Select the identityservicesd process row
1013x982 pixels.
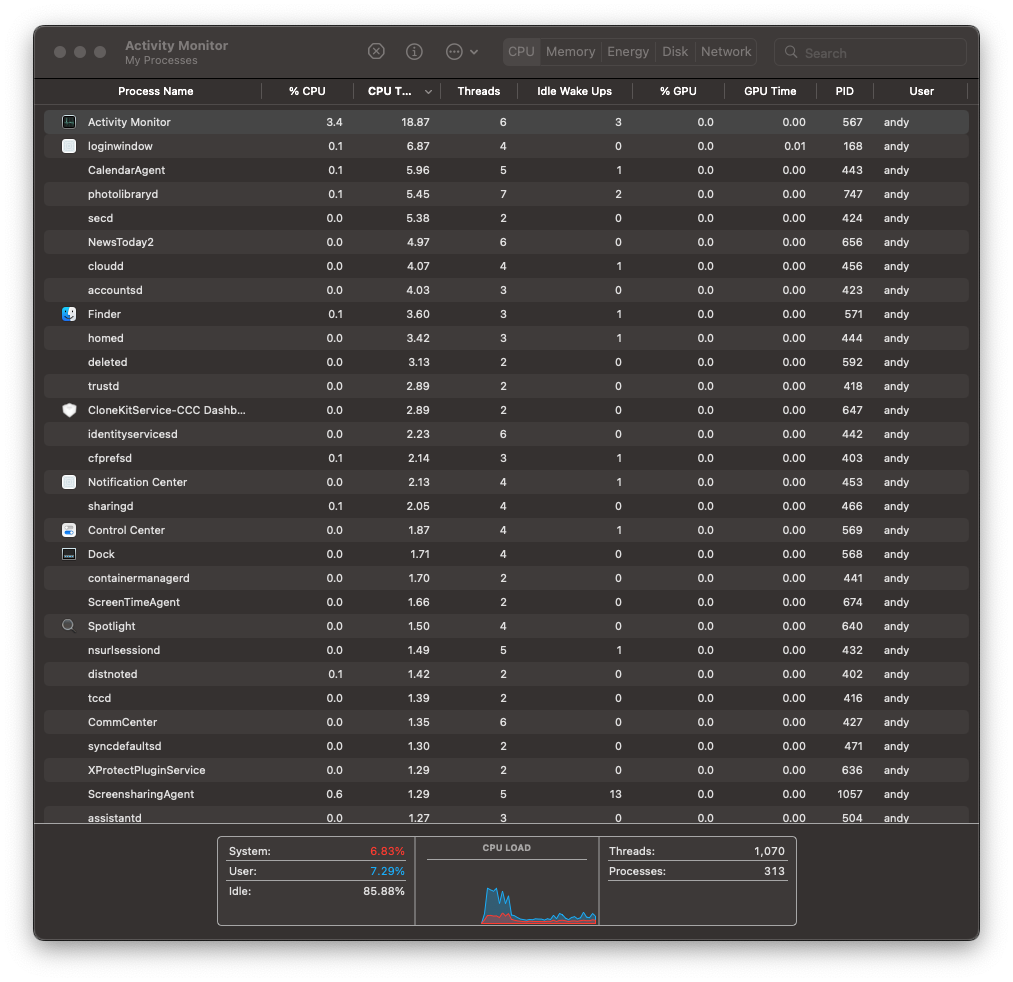click(506, 434)
